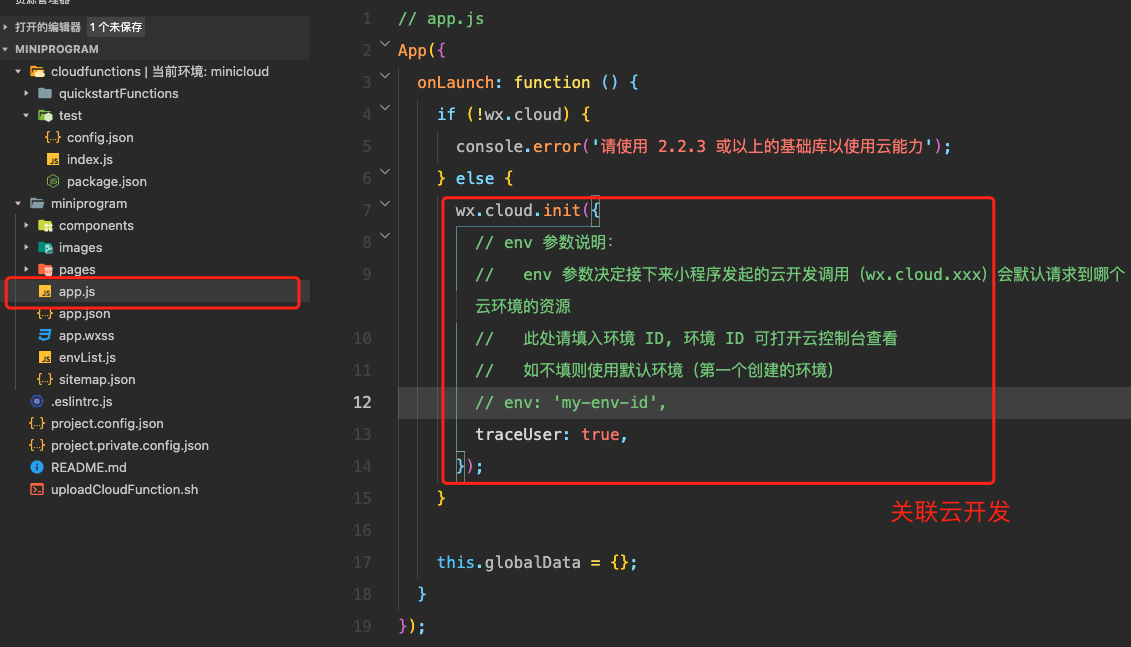Click the app.wxss stylesheet icon
The width and height of the screenshot is (1131, 647).
point(45,335)
